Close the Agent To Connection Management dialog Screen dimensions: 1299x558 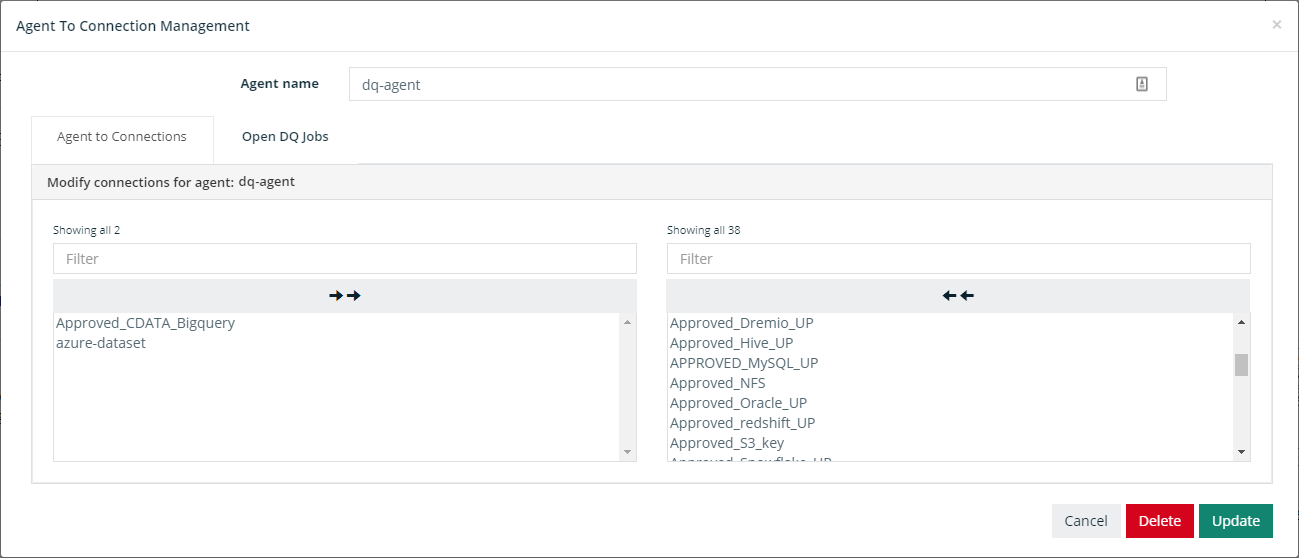pyautogui.click(x=1276, y=25)
